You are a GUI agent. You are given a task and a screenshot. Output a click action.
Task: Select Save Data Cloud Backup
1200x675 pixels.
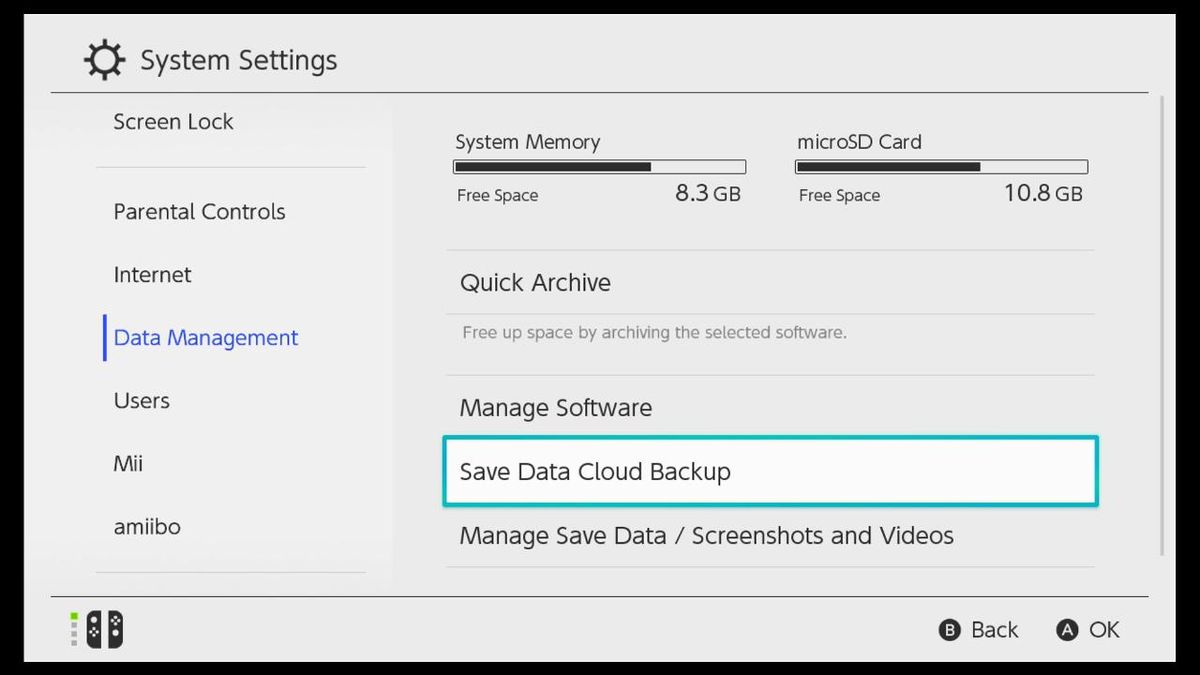tap(596, 471)
